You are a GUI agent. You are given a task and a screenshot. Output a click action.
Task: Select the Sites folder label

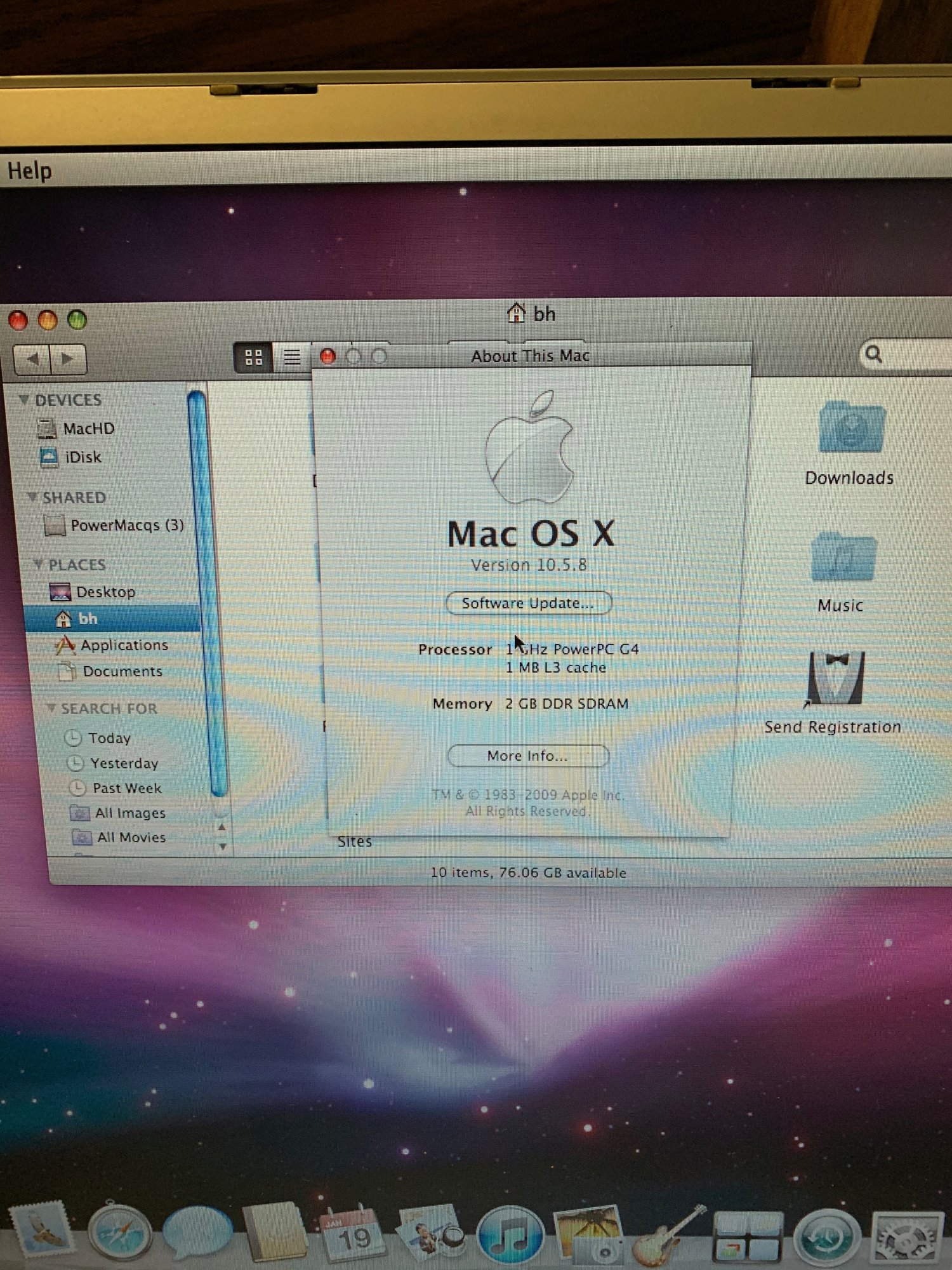pos(355,841)
